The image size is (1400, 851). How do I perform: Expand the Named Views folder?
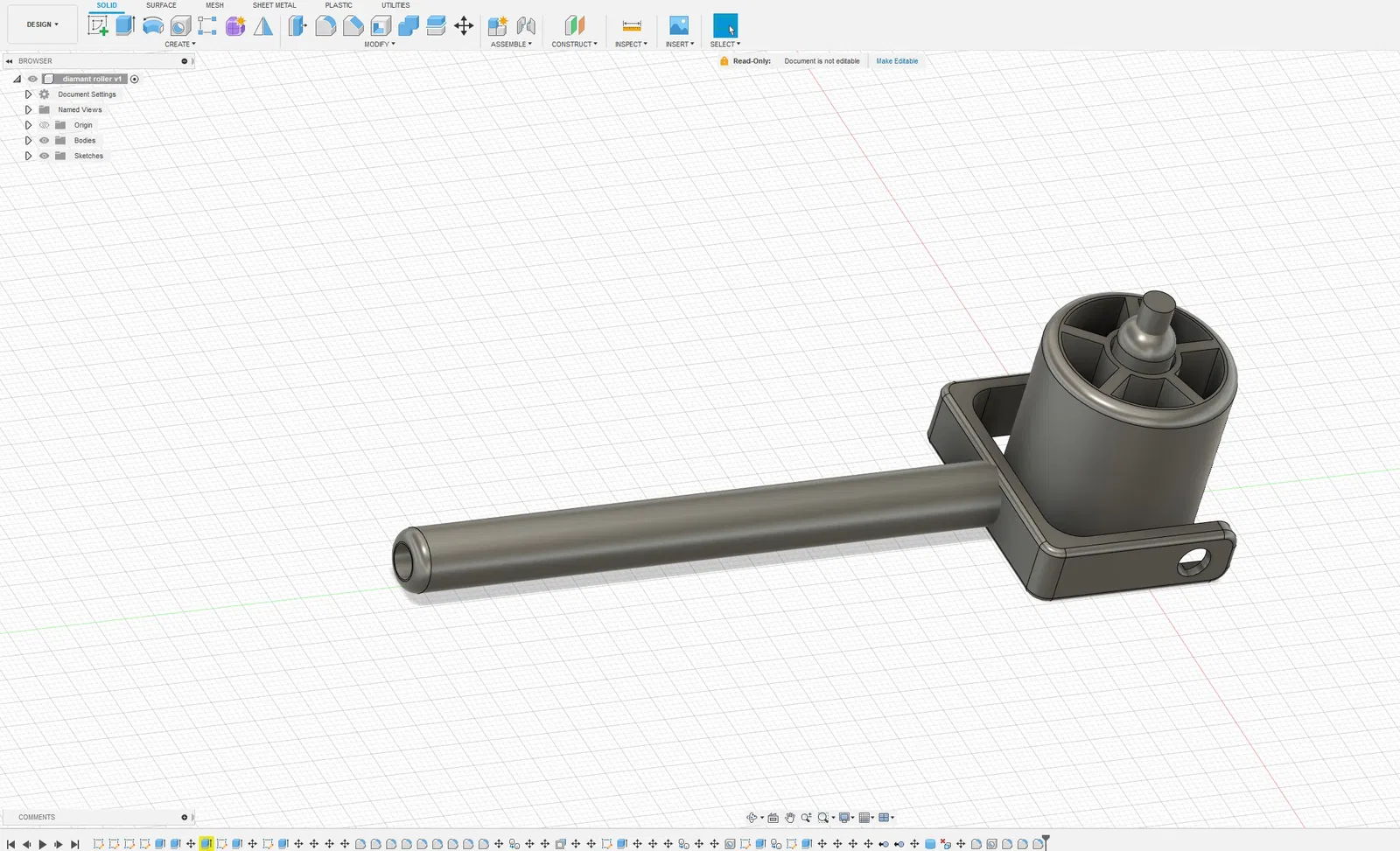(28, 109)
